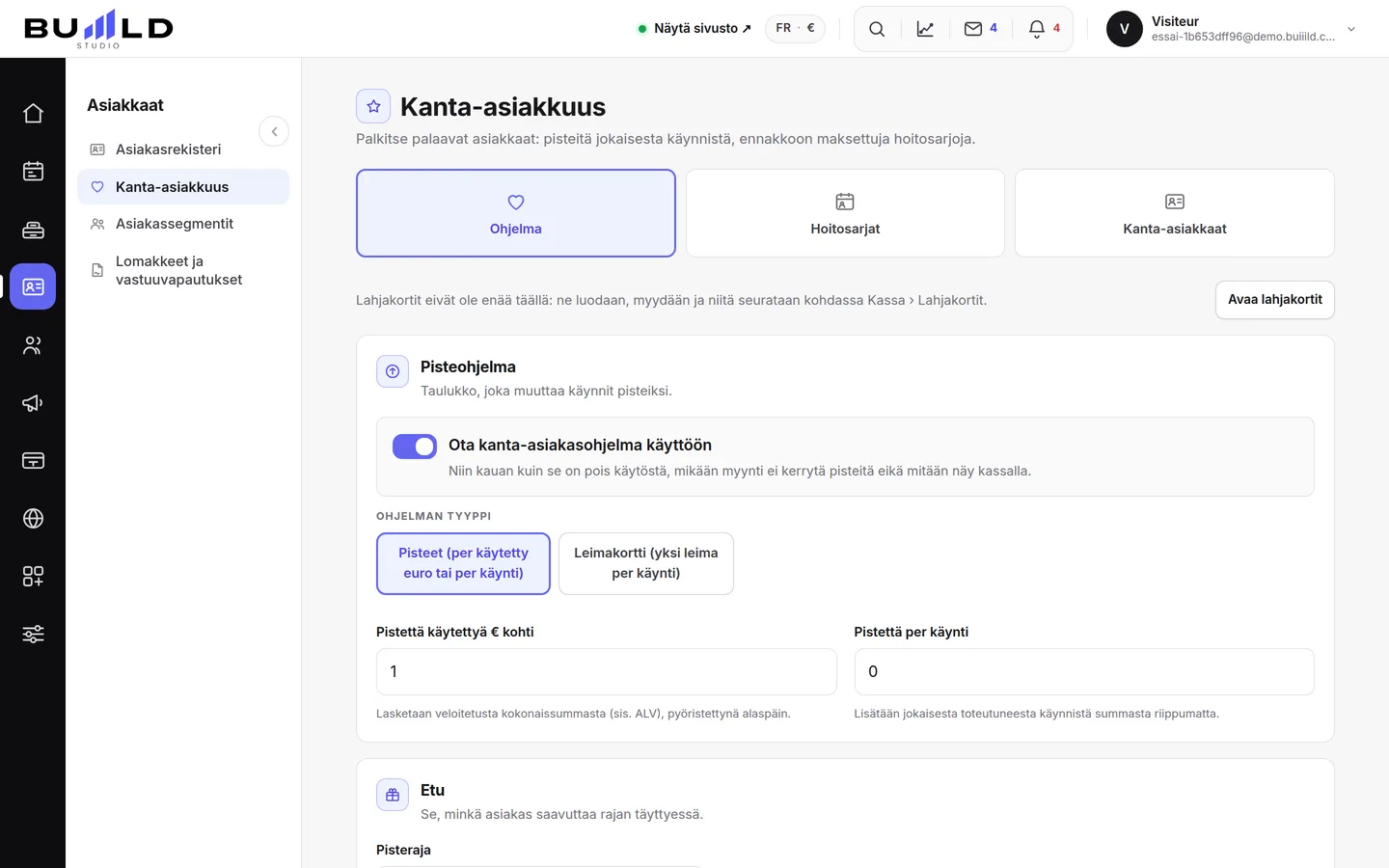The width and height of the screenshot is (1389, 868).
Task: Open the apps grid-plus icon in sidebar
Action: tap(33, 576)
